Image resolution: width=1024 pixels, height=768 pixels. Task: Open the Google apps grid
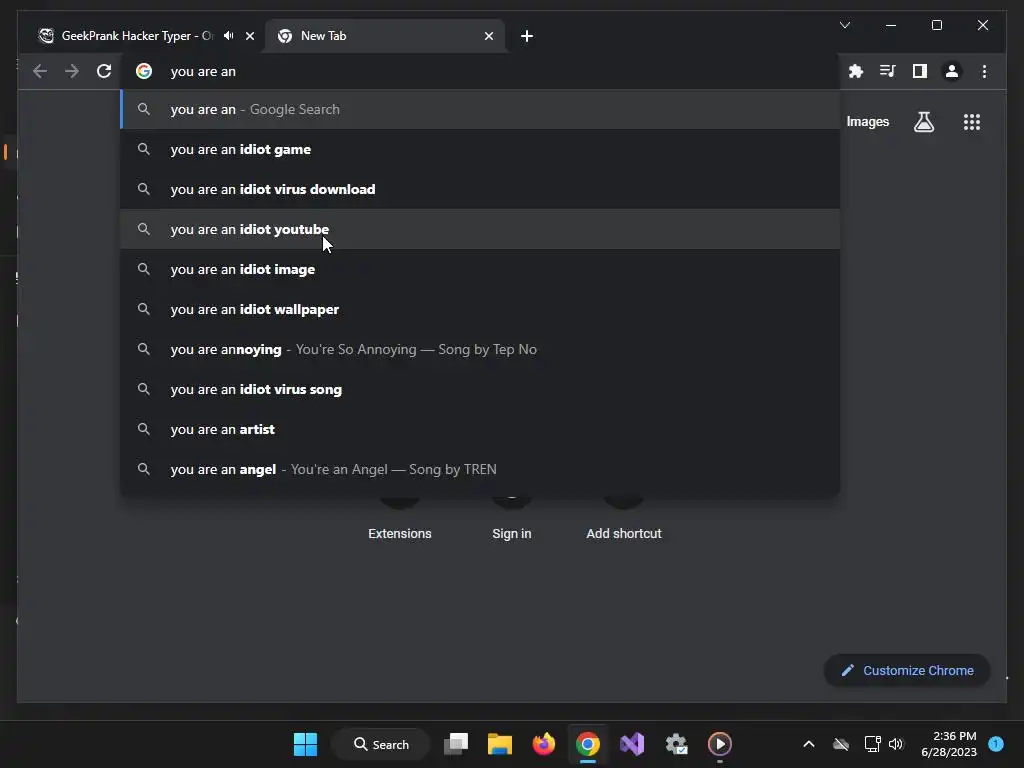[972, 121]
